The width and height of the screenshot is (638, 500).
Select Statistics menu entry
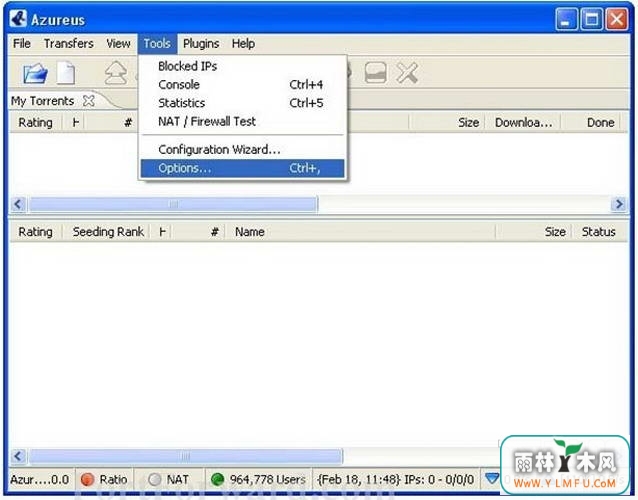pyautogui.click(x=243, y=103)
